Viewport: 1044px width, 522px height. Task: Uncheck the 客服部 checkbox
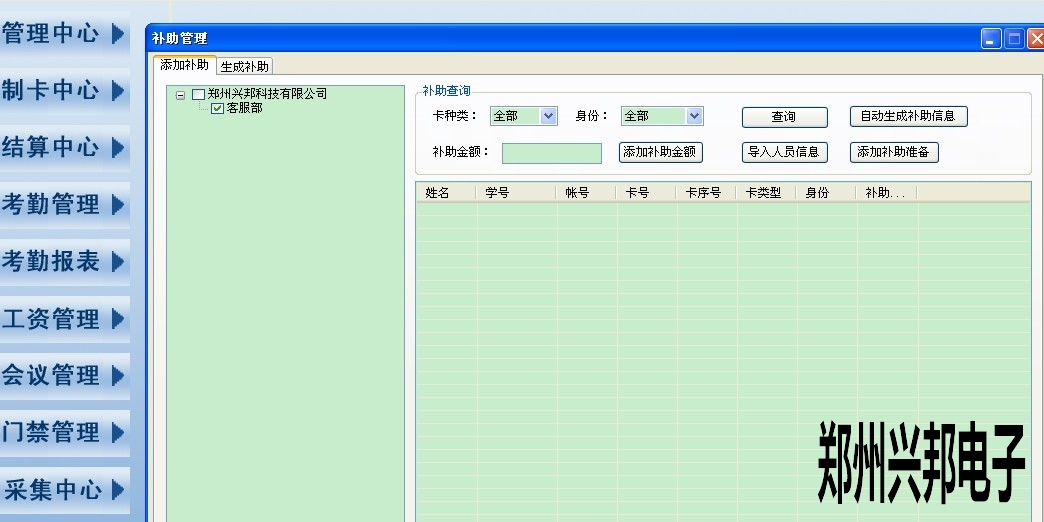coord(217,108)
